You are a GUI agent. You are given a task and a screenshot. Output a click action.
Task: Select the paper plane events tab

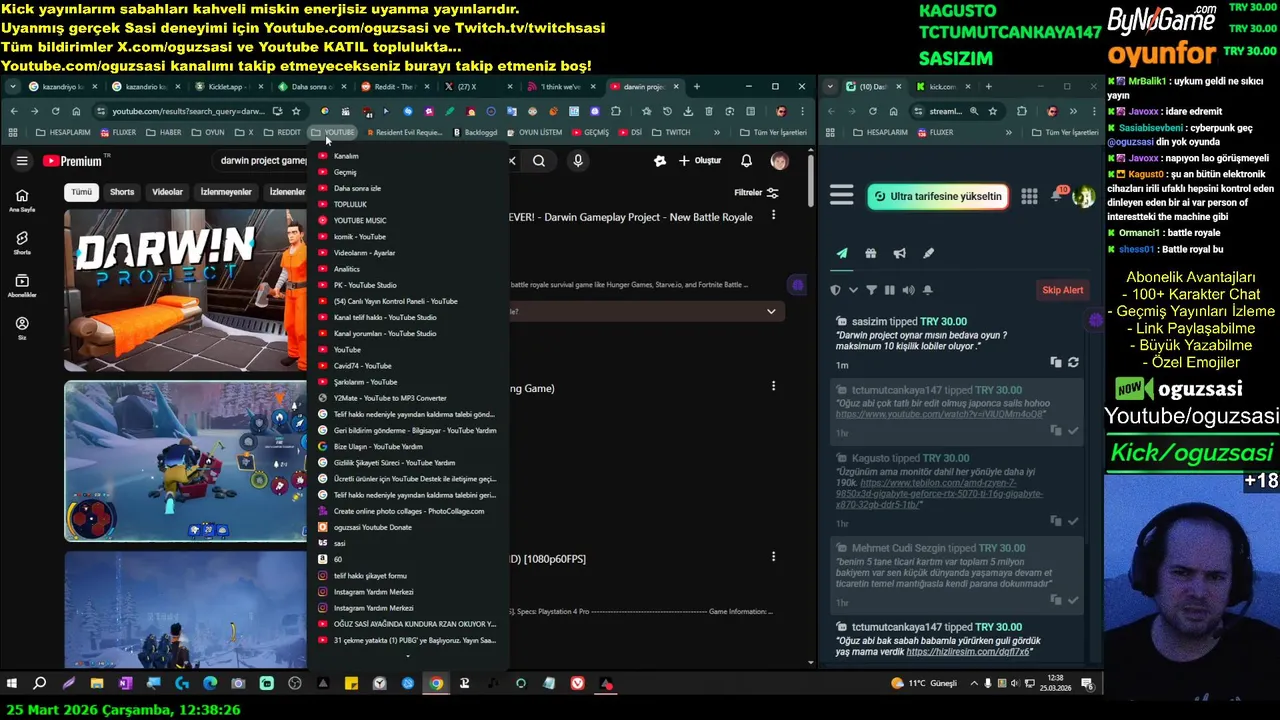(842, 254)
